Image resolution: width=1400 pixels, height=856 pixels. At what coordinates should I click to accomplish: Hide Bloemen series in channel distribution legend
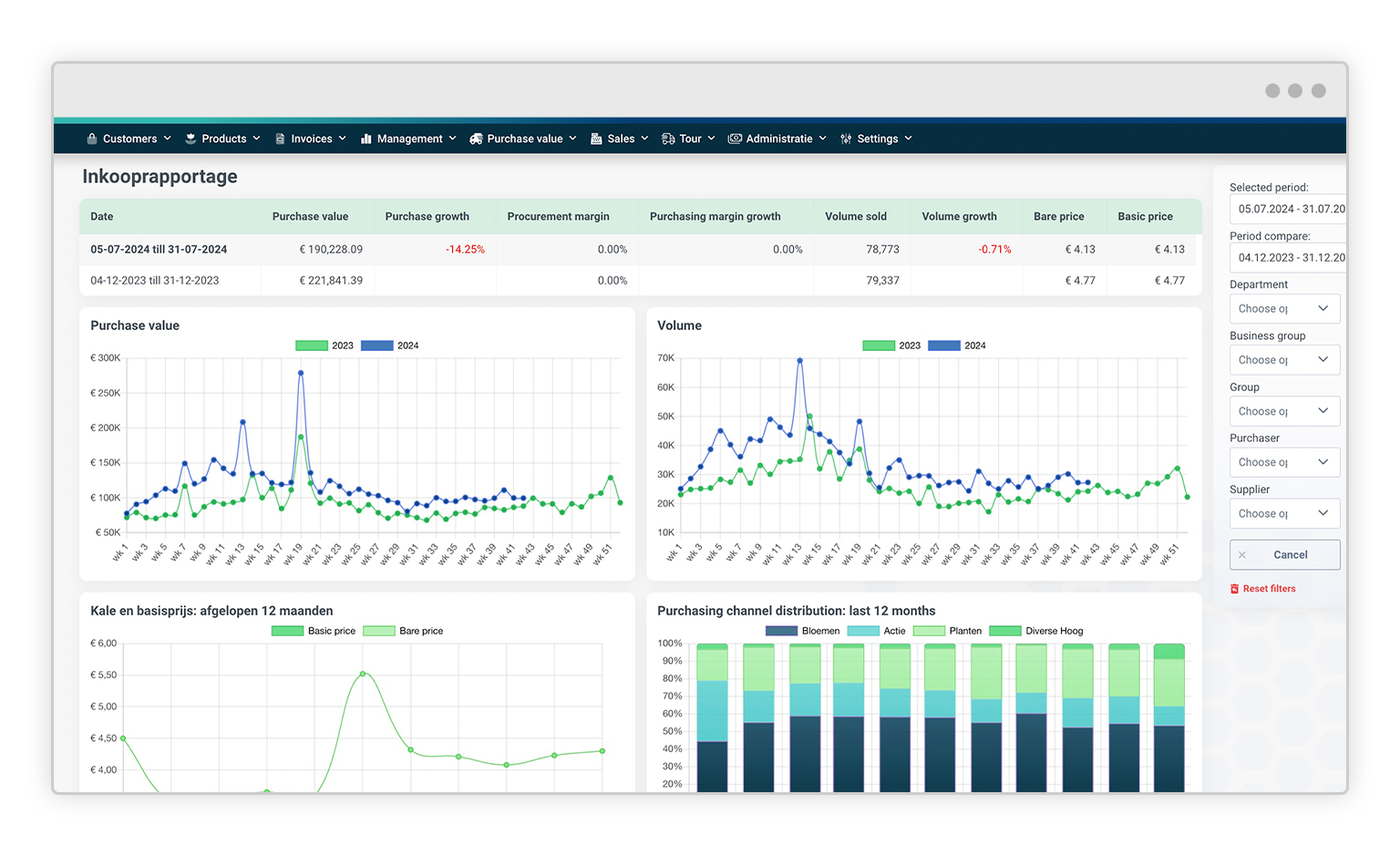[x=781, y=631]
